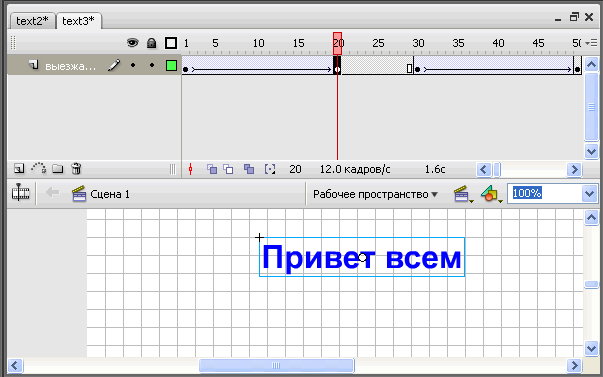Screen dimensions: 603x377
Task: Click the elapsed time 1.6c
Action: click(x=435, y=169)
